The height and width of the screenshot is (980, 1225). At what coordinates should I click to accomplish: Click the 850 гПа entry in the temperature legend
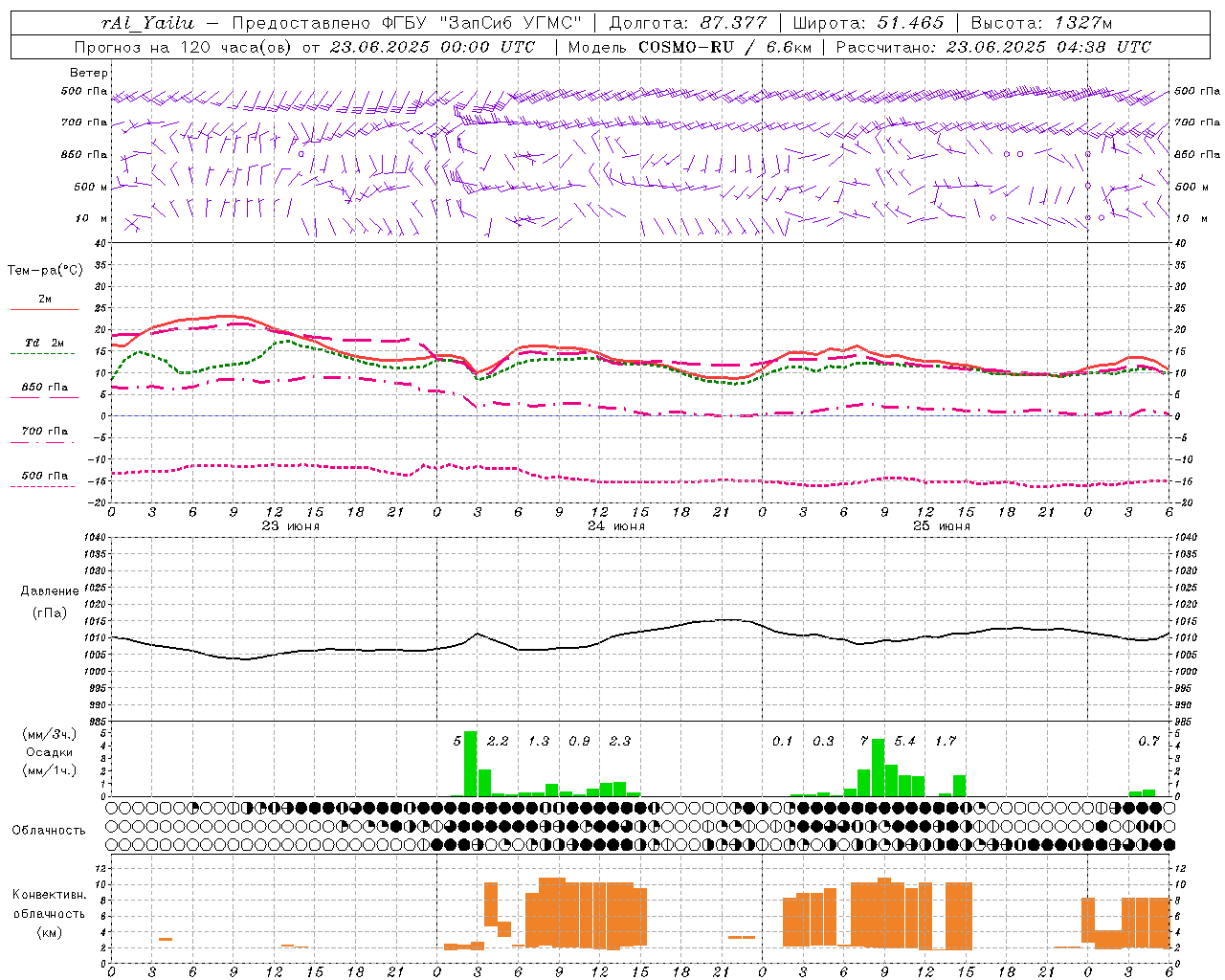(x=45, y=387)
